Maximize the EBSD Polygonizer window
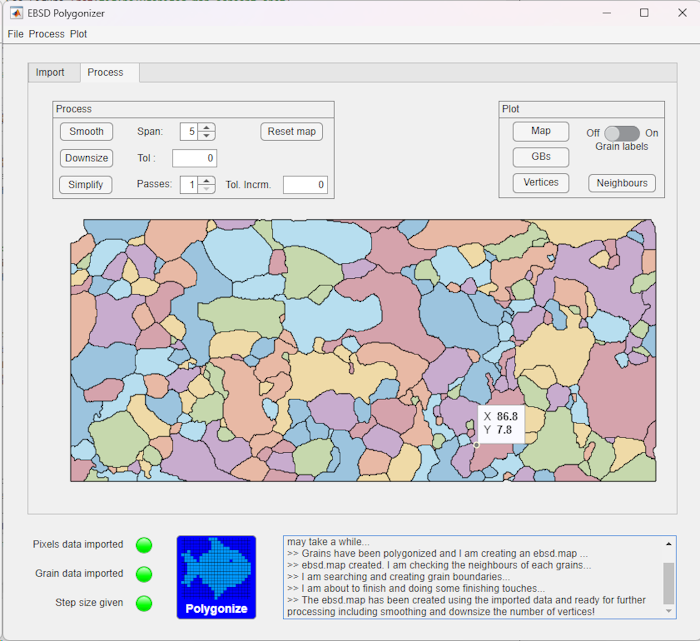Viewport: 700px width, 641px height. (x=644, y=13)
